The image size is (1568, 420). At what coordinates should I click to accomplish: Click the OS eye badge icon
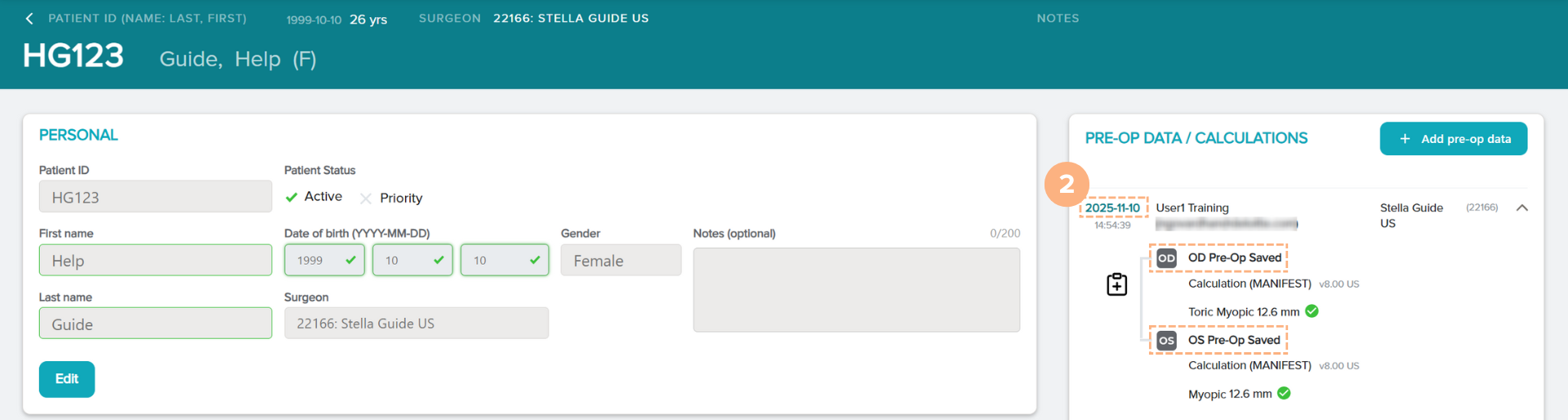click(x=1166, y=341)
